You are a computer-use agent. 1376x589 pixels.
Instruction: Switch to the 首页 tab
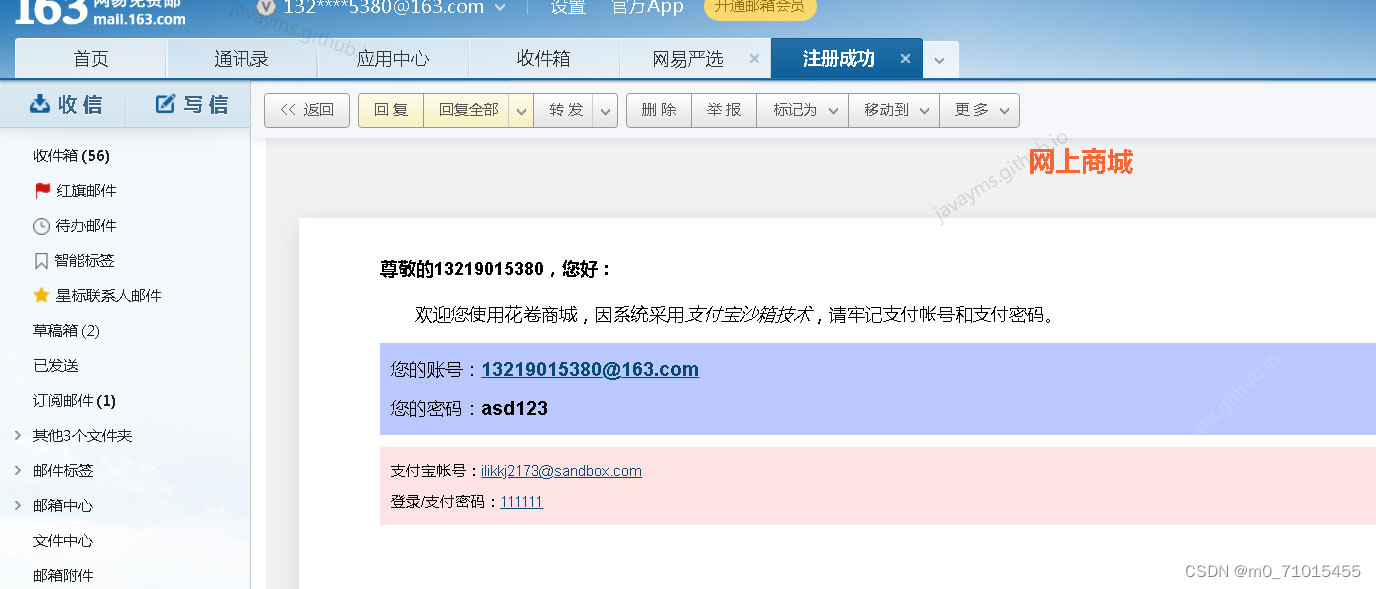click(x=91, y=59)
